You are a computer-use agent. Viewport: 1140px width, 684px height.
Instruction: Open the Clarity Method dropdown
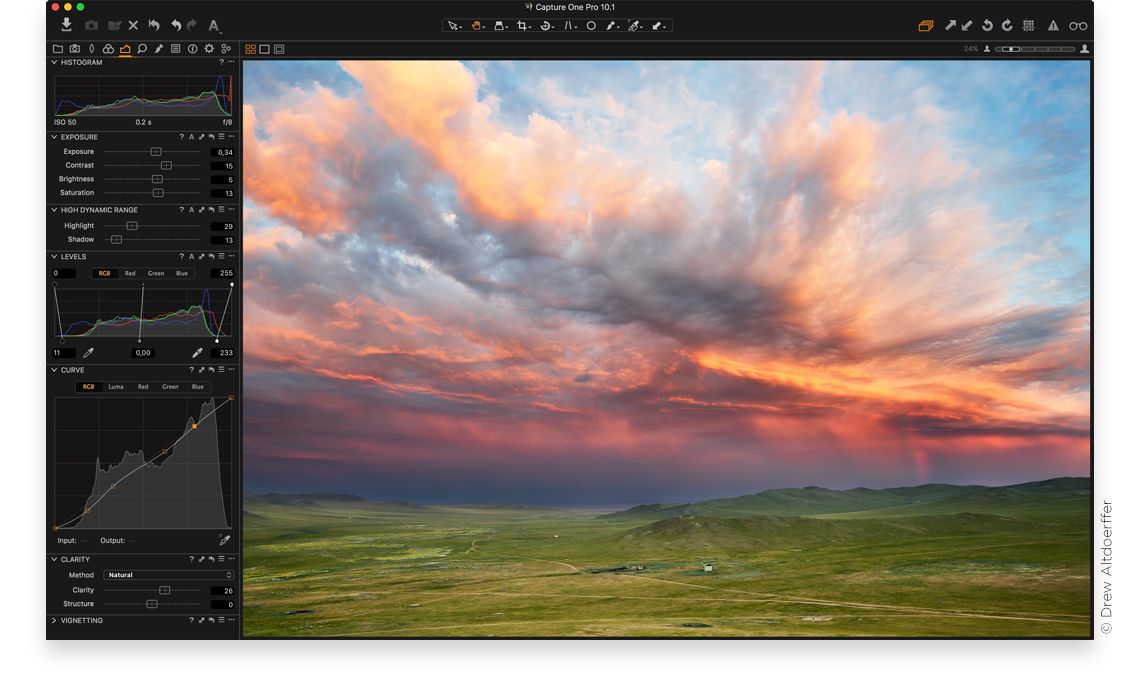coord(169,575)
